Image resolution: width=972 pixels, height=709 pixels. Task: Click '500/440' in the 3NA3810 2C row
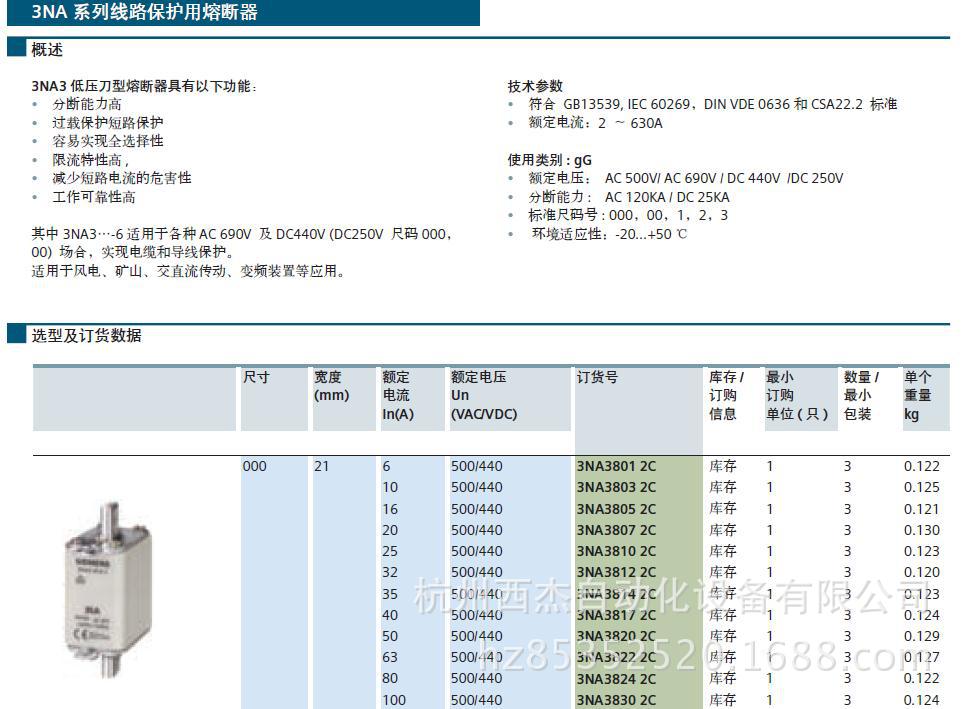coord(477,551)
